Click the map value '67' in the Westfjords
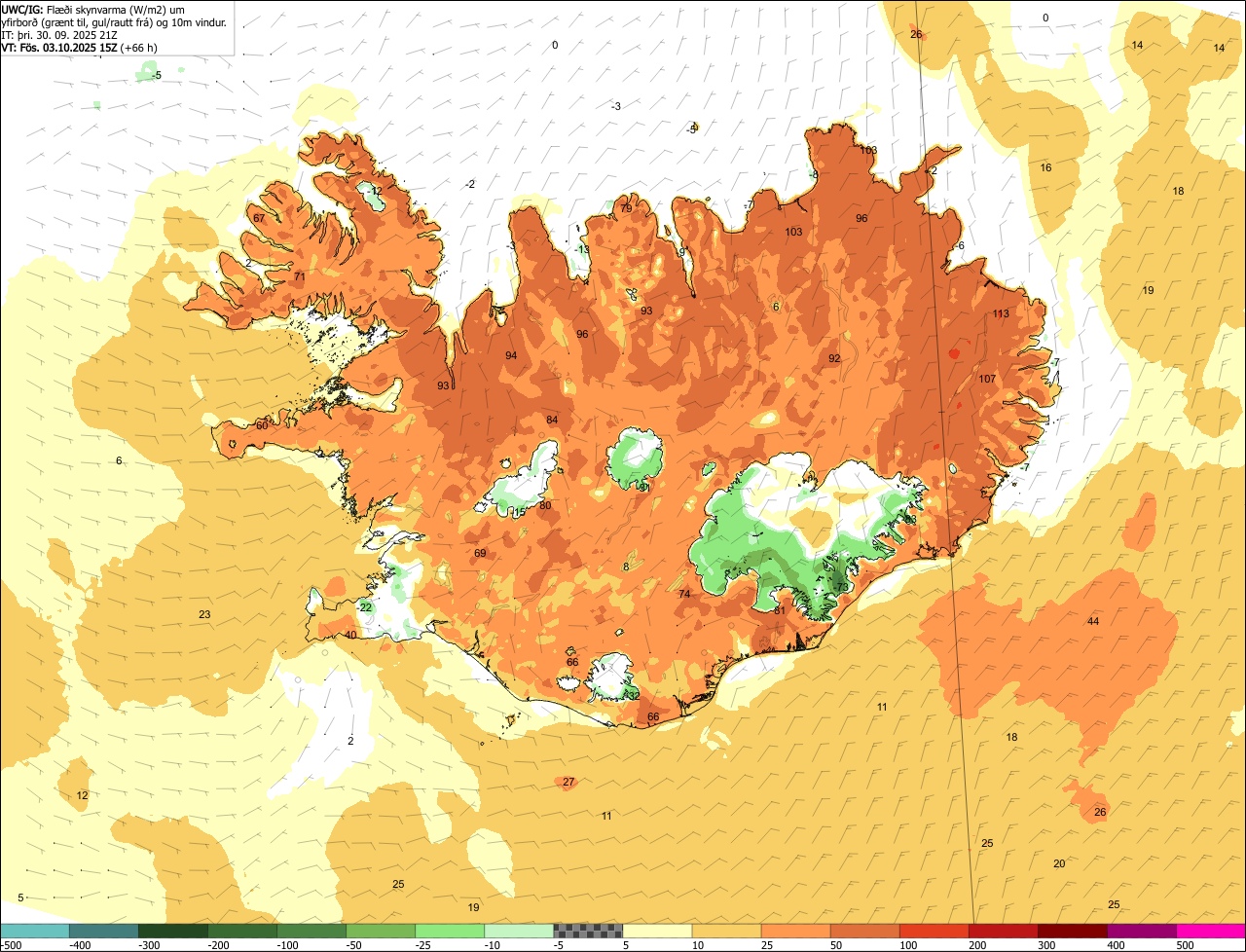This screenshot has width=1246, height=952. pyautogui.click(x=259, y=218)
